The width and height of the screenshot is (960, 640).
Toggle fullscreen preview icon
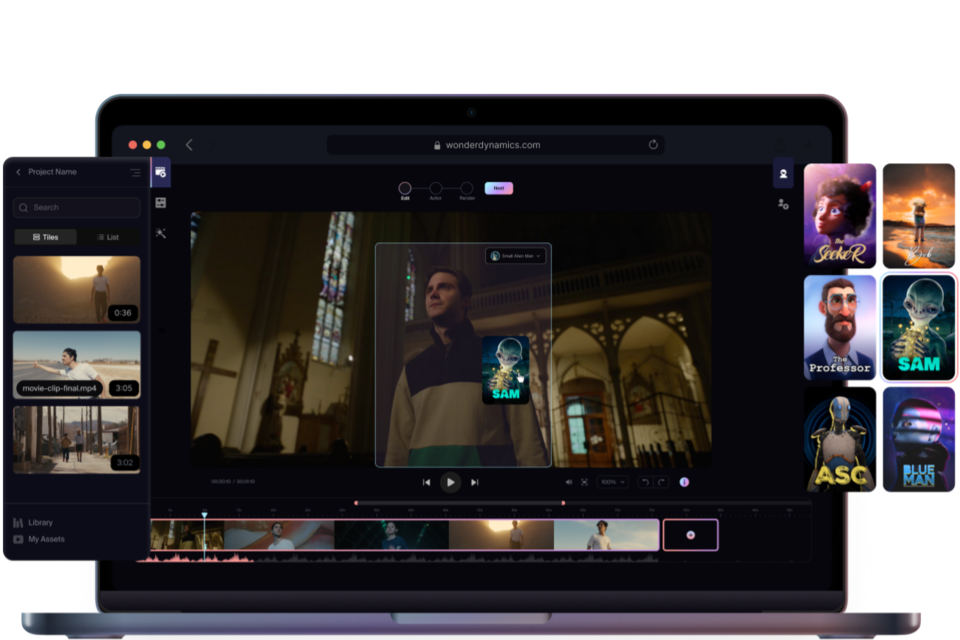click(x=585, y=482)
